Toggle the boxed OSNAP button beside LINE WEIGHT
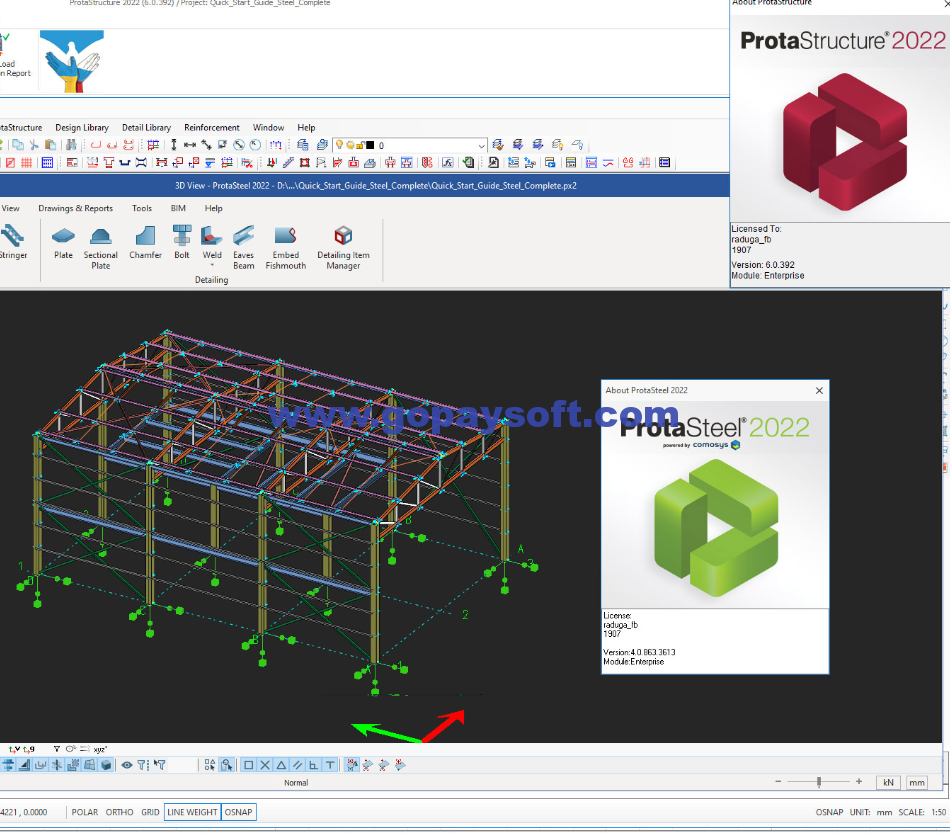 [239, 812]
